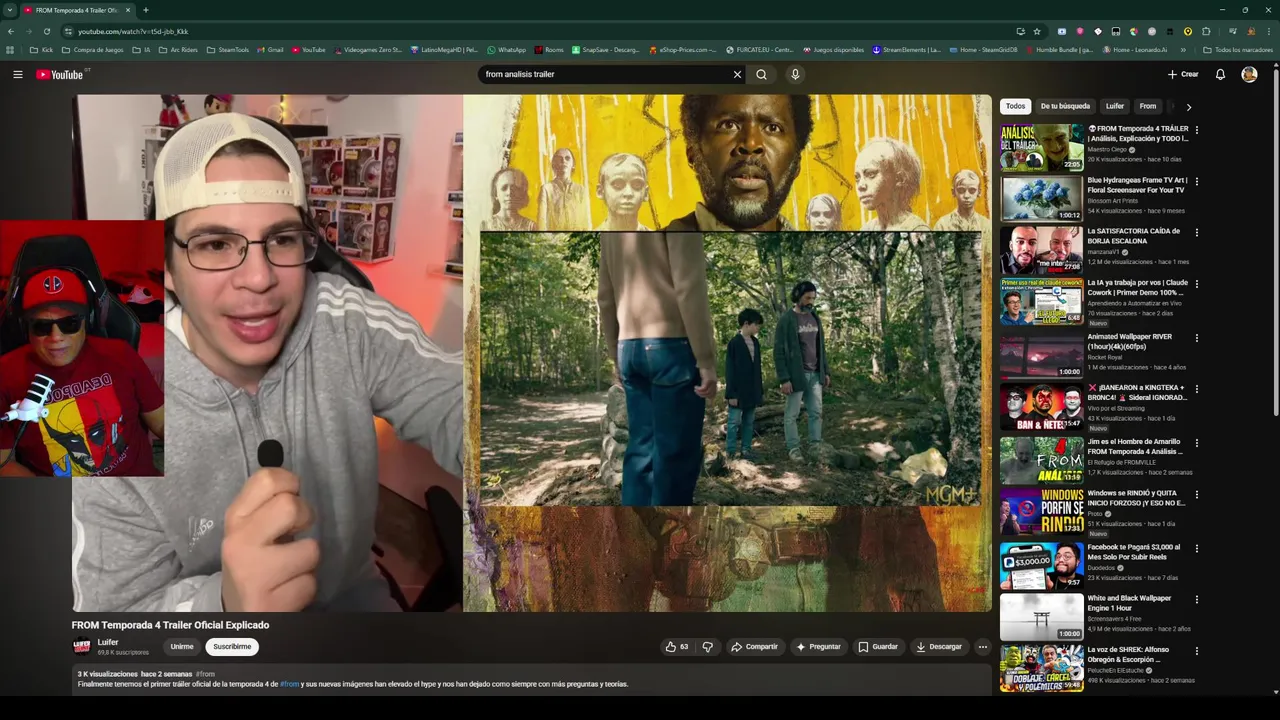Focus the YouTube search input field
Viewport: 1280px width, 720px height.
tap(606, 74)
